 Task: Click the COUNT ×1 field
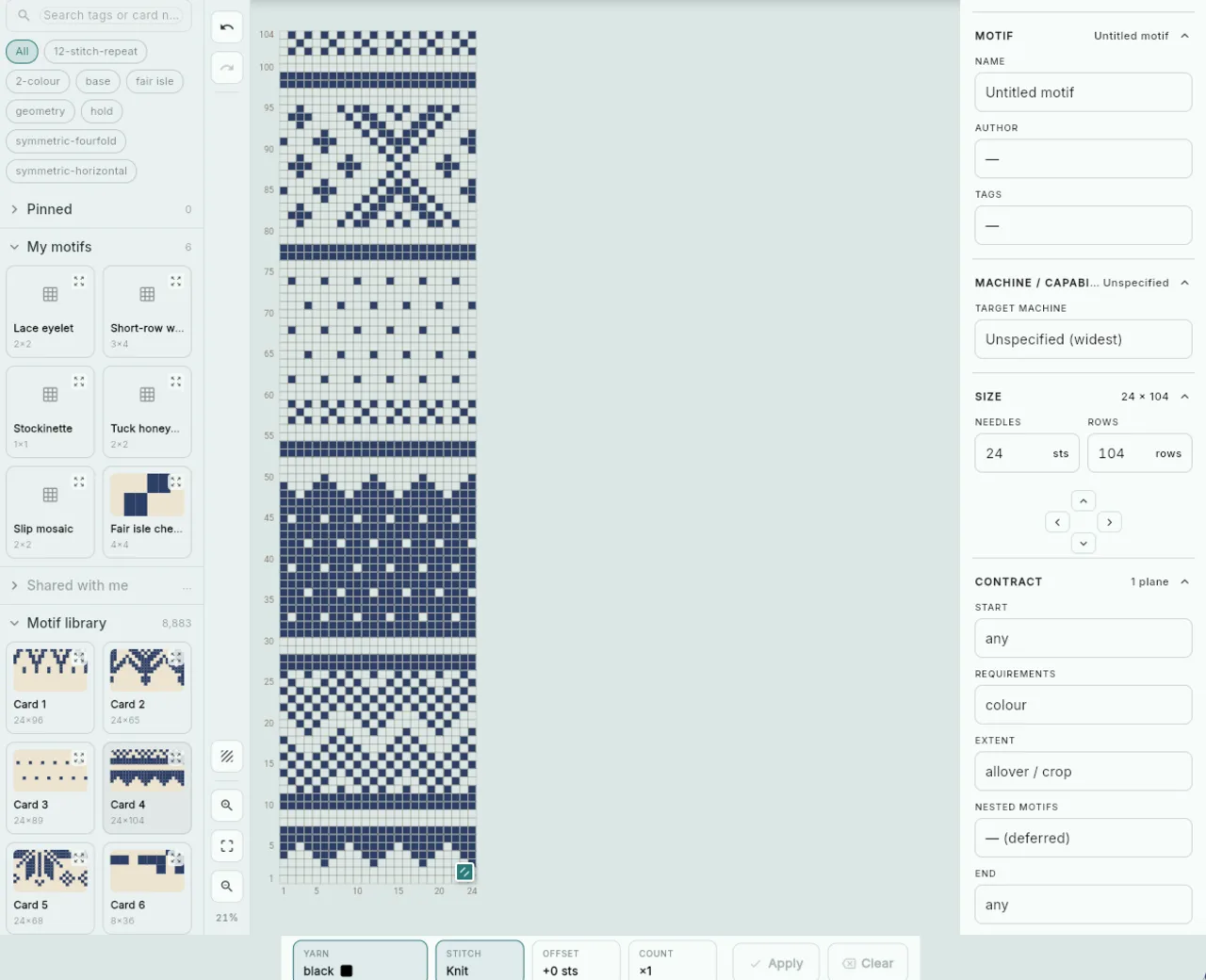[673, 961]
